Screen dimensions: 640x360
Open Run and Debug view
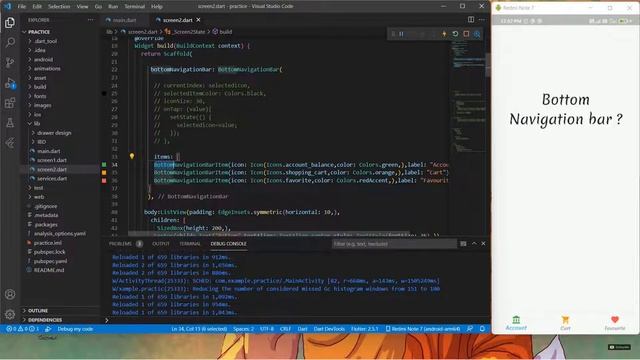coord(10,83)
